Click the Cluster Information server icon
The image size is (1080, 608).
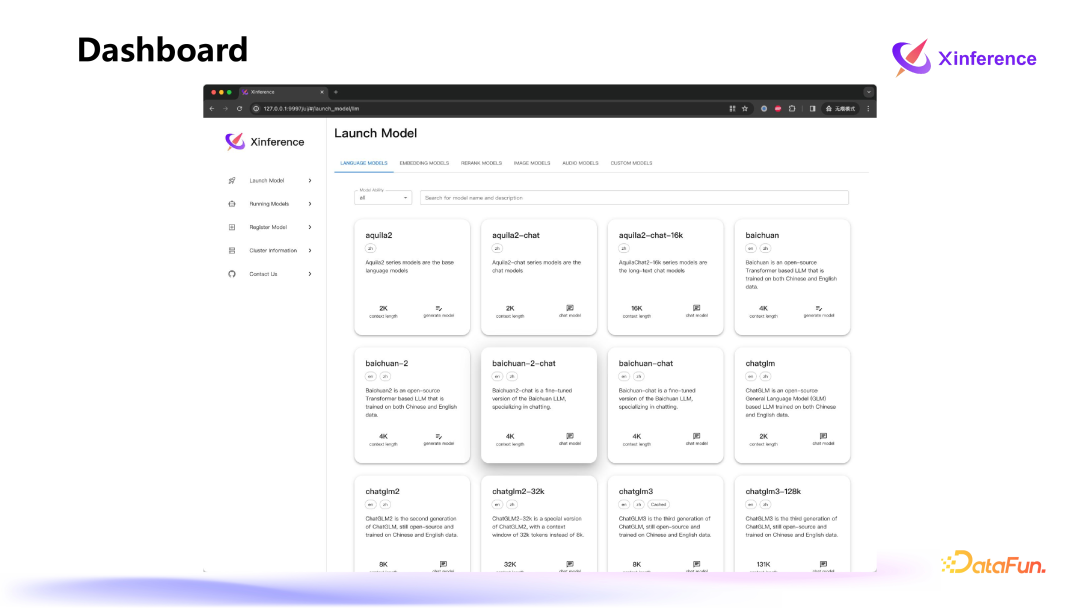coord(232,251)
